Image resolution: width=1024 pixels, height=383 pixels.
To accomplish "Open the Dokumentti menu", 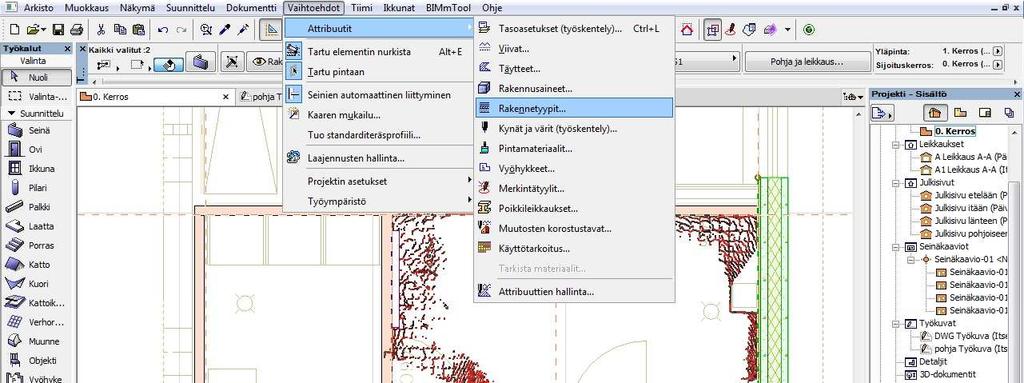I will point(251,8).
